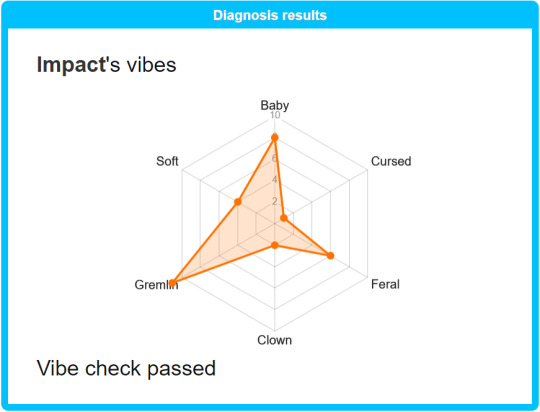540x412 pixels.
Task: Click the Soft data point marker
Action: (x=237, y=202)
